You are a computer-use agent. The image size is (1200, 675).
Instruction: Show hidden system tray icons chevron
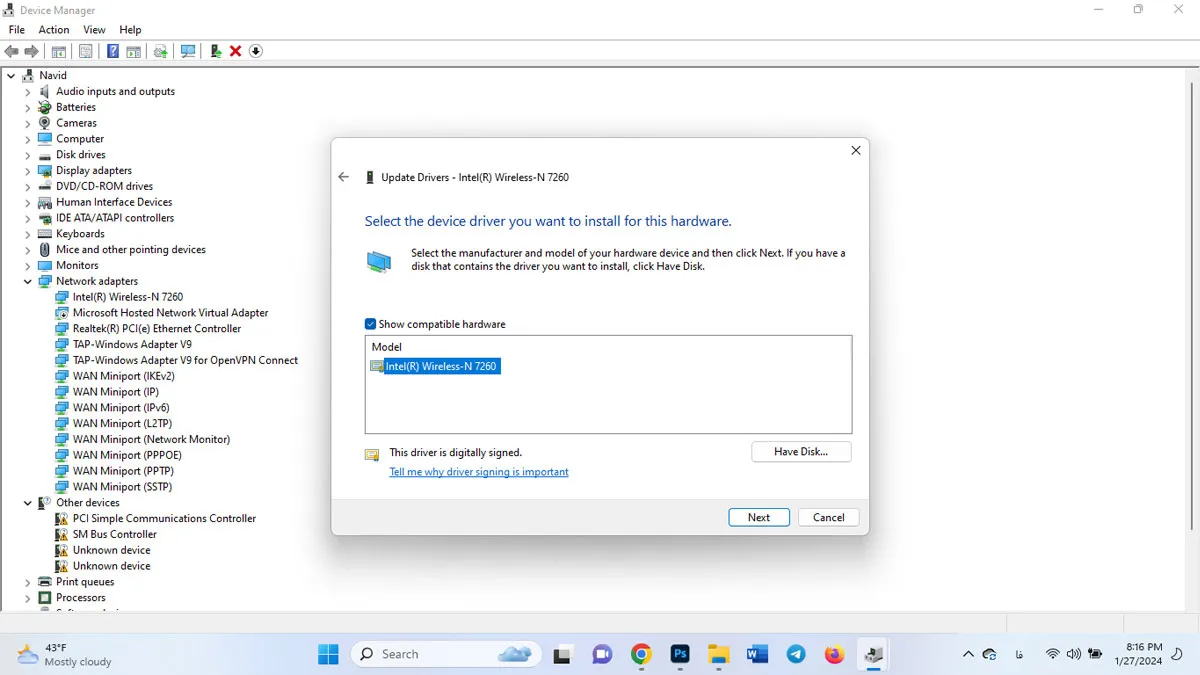968,654
